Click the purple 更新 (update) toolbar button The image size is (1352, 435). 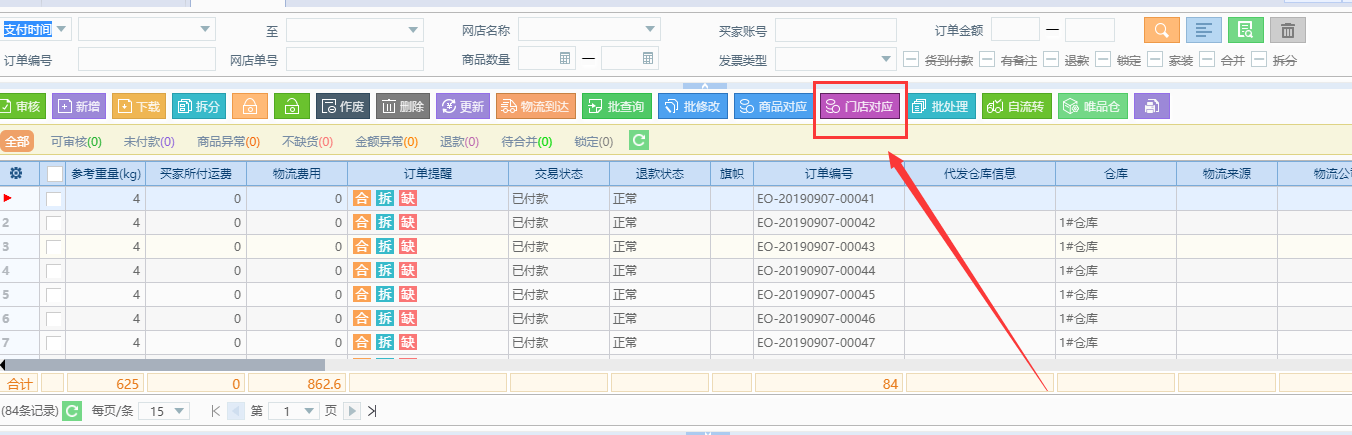tap(463, 106)
